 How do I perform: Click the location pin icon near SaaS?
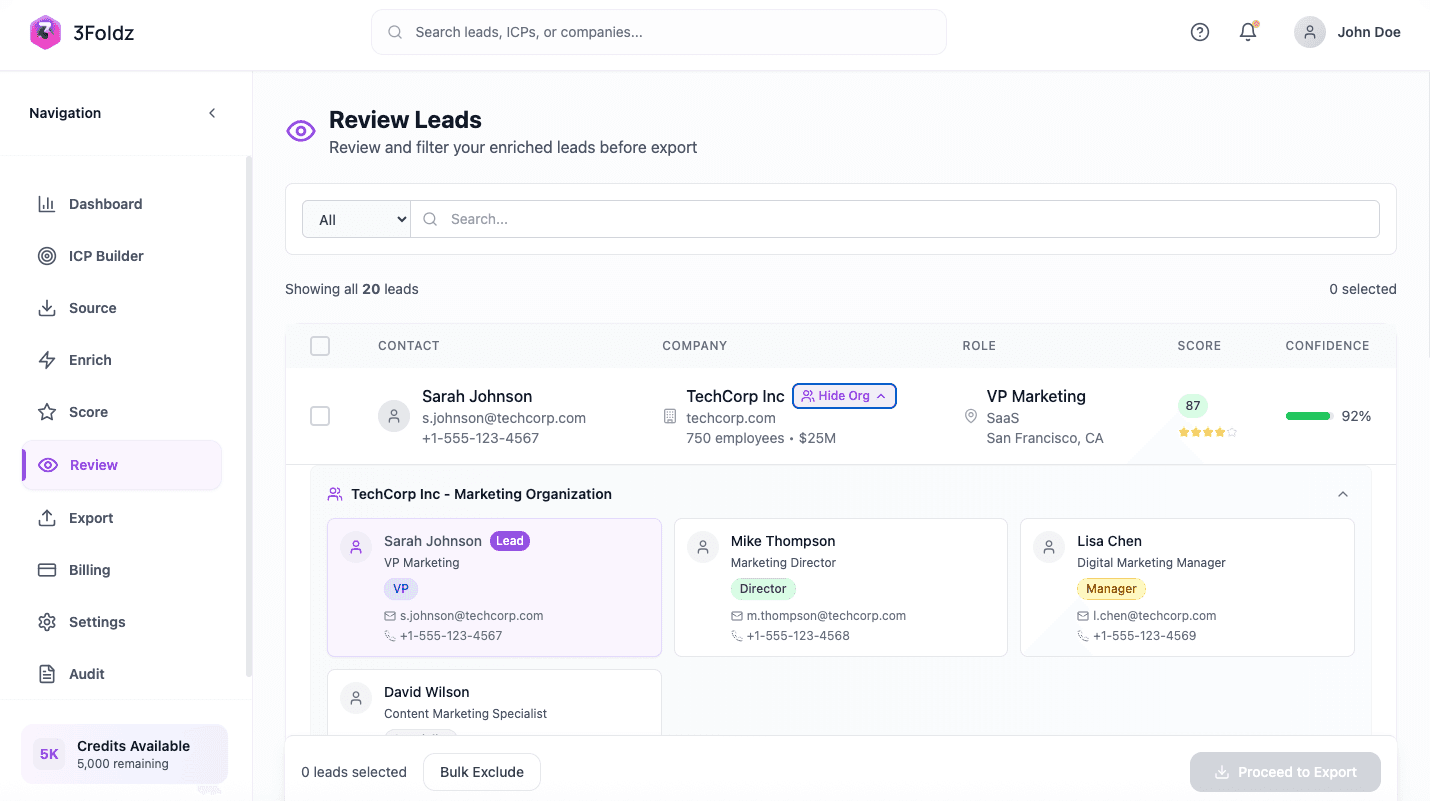pyautogui.click(x=970, y=416)
